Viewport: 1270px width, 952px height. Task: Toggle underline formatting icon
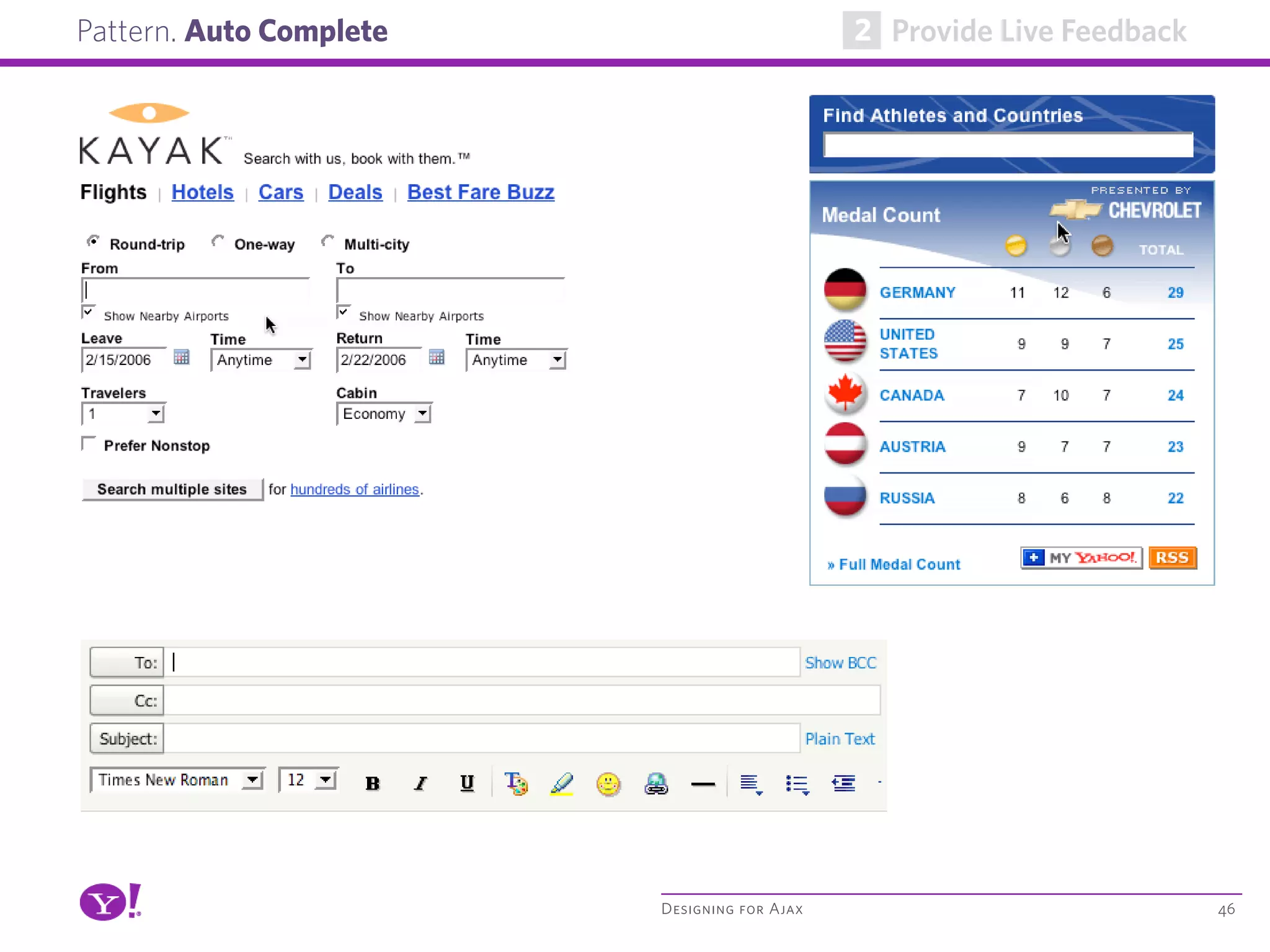[467, 783]
